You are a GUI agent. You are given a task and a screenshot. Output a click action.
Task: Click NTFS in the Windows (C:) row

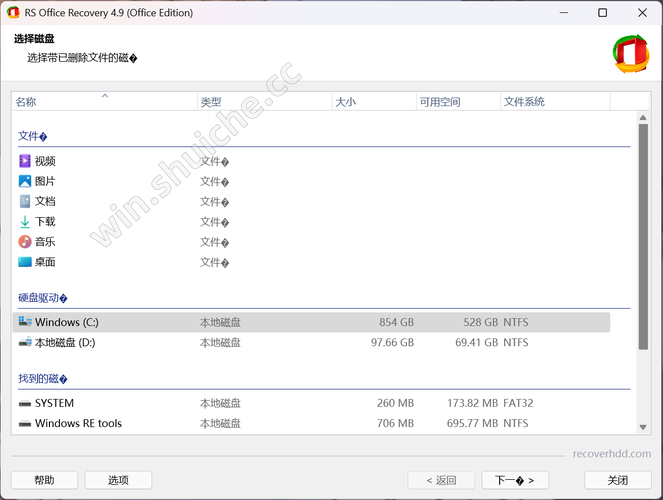tap(516, 322)
